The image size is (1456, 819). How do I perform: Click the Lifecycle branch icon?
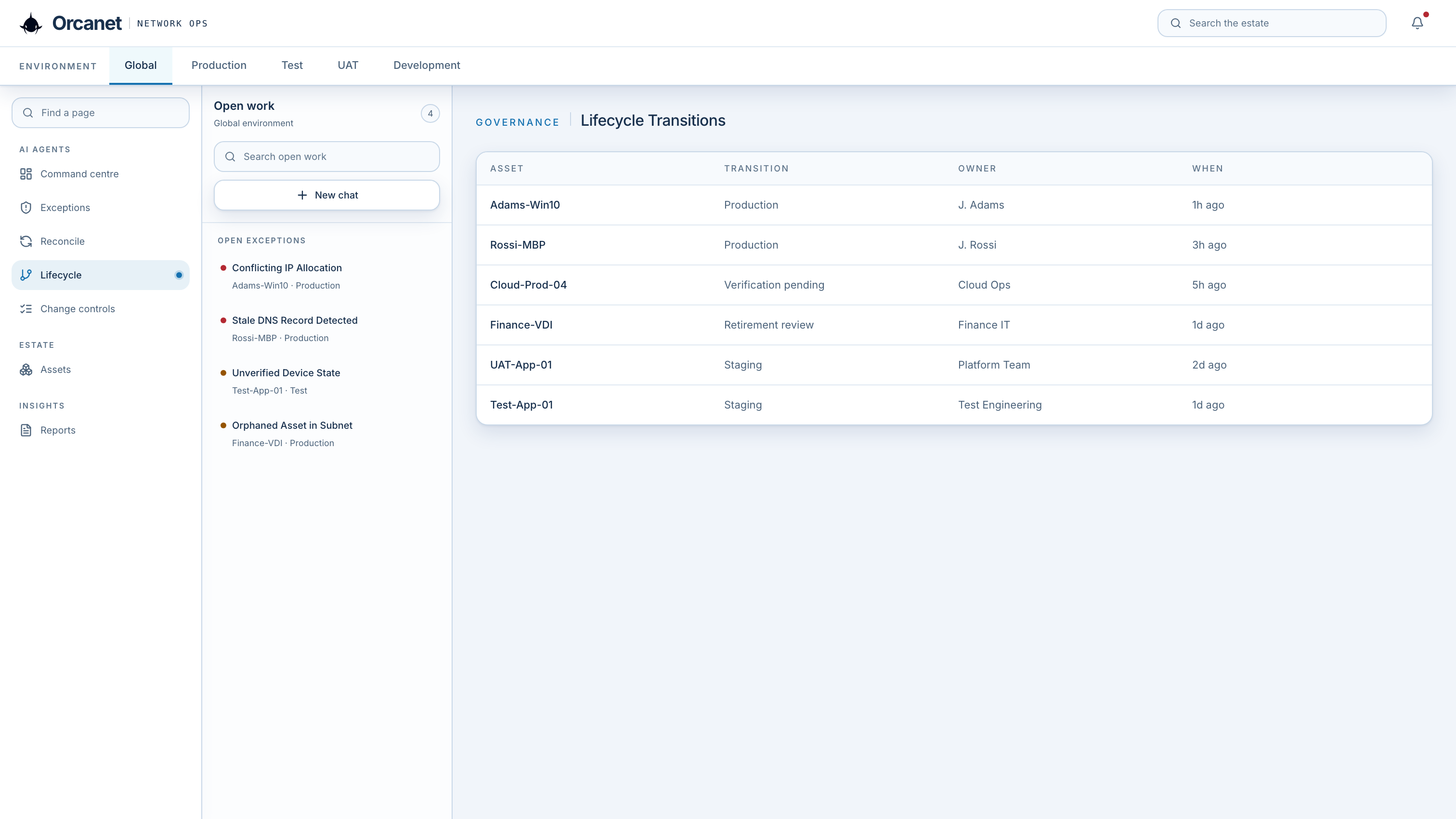pos(26,275)
